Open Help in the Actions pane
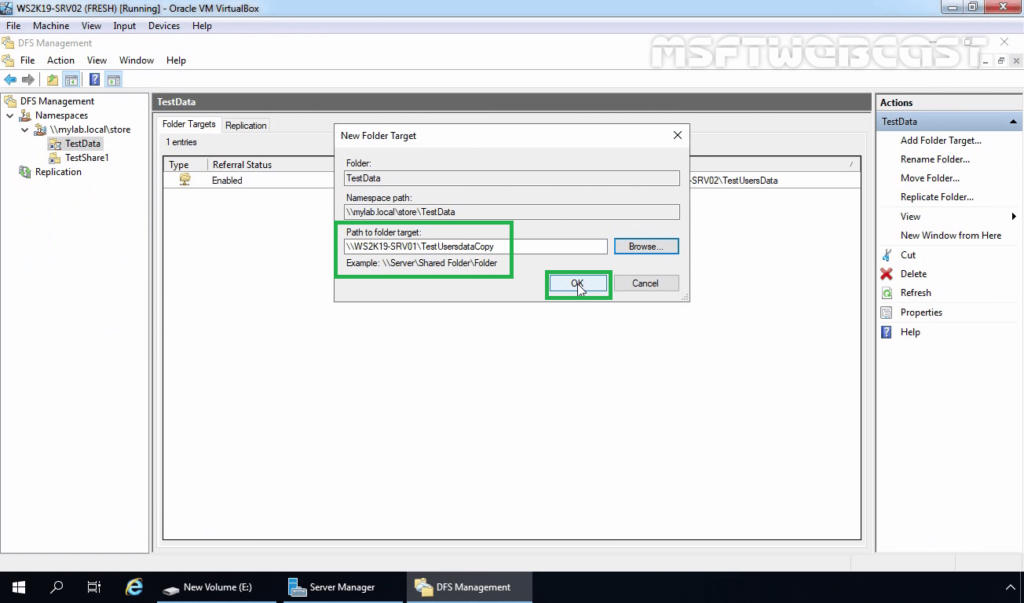The height and width of the screenshot is (603, 1024). (x=910, y=332)
